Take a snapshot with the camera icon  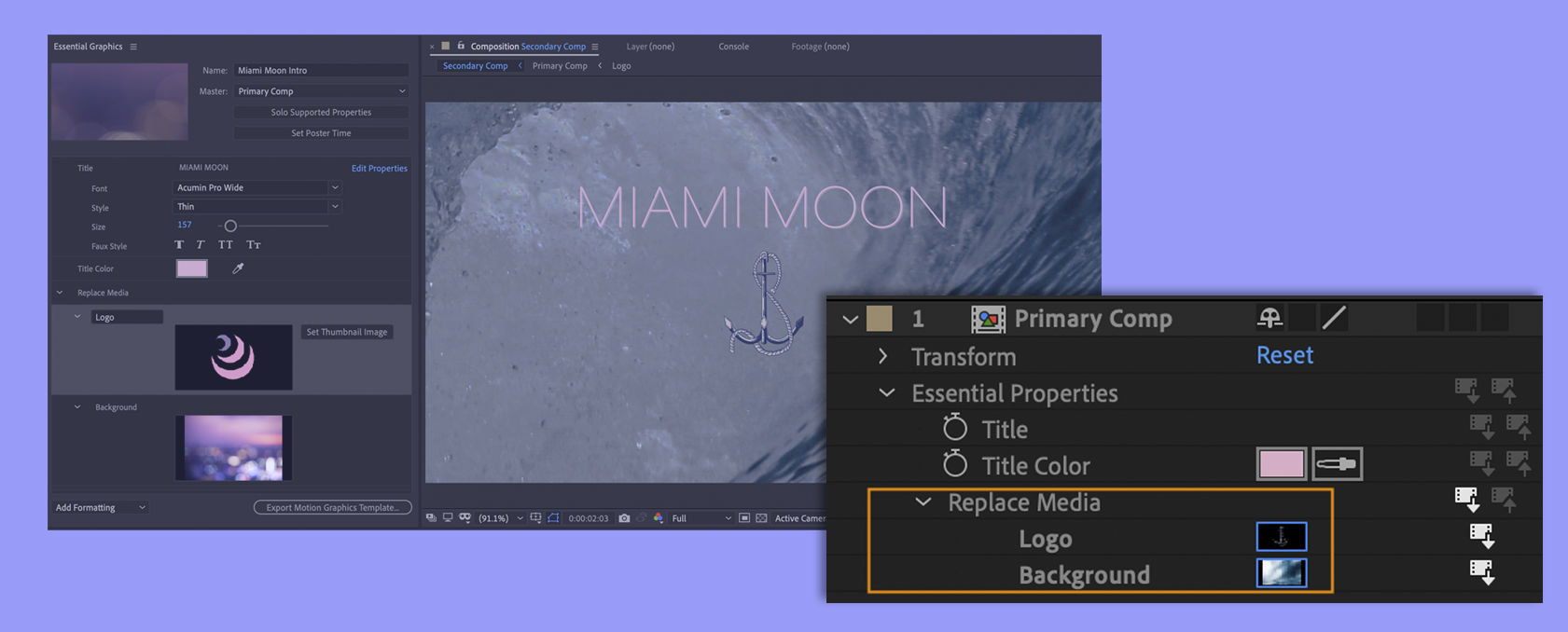[624, 518]
